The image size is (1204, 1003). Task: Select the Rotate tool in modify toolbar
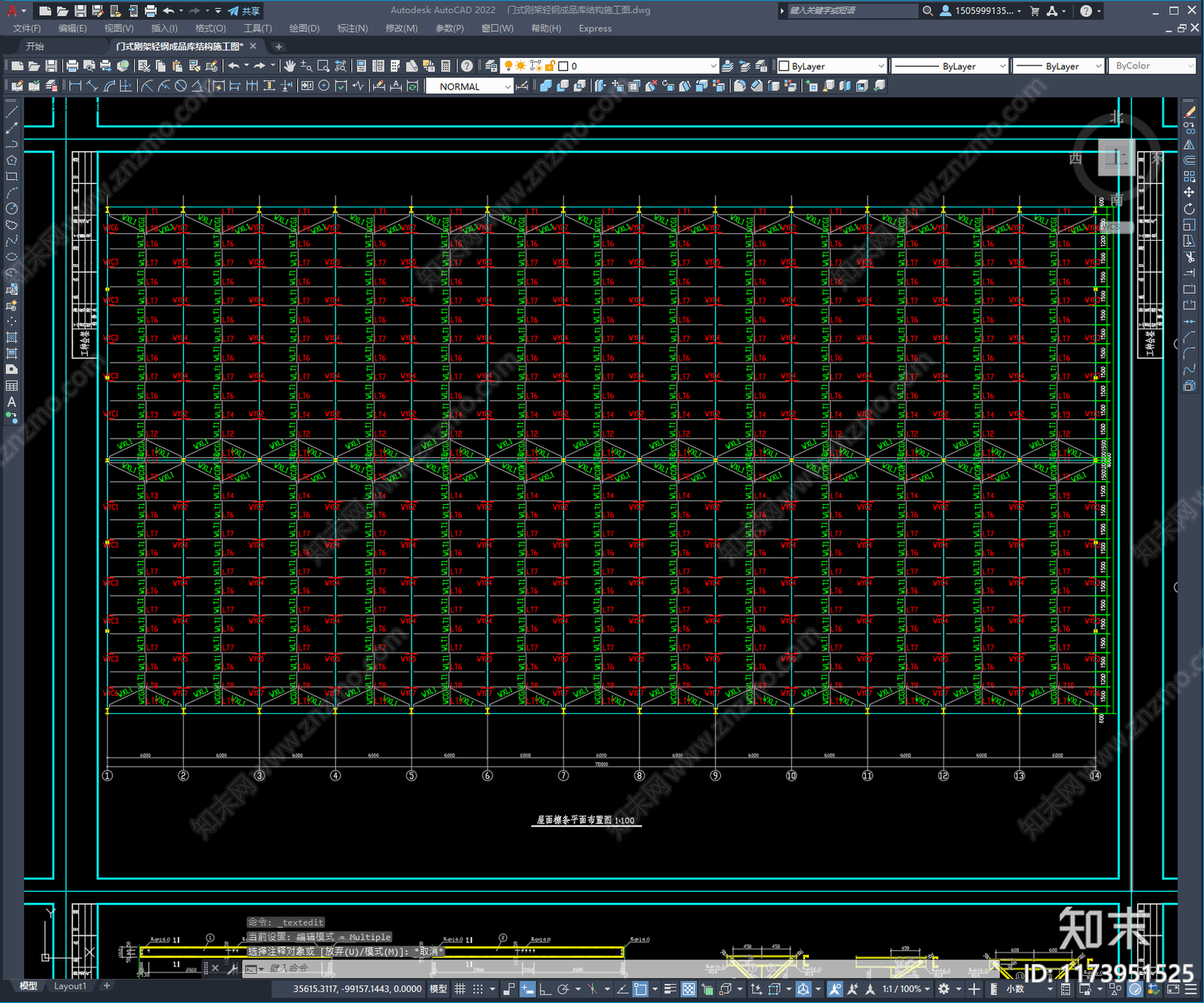click(1189, 208)
